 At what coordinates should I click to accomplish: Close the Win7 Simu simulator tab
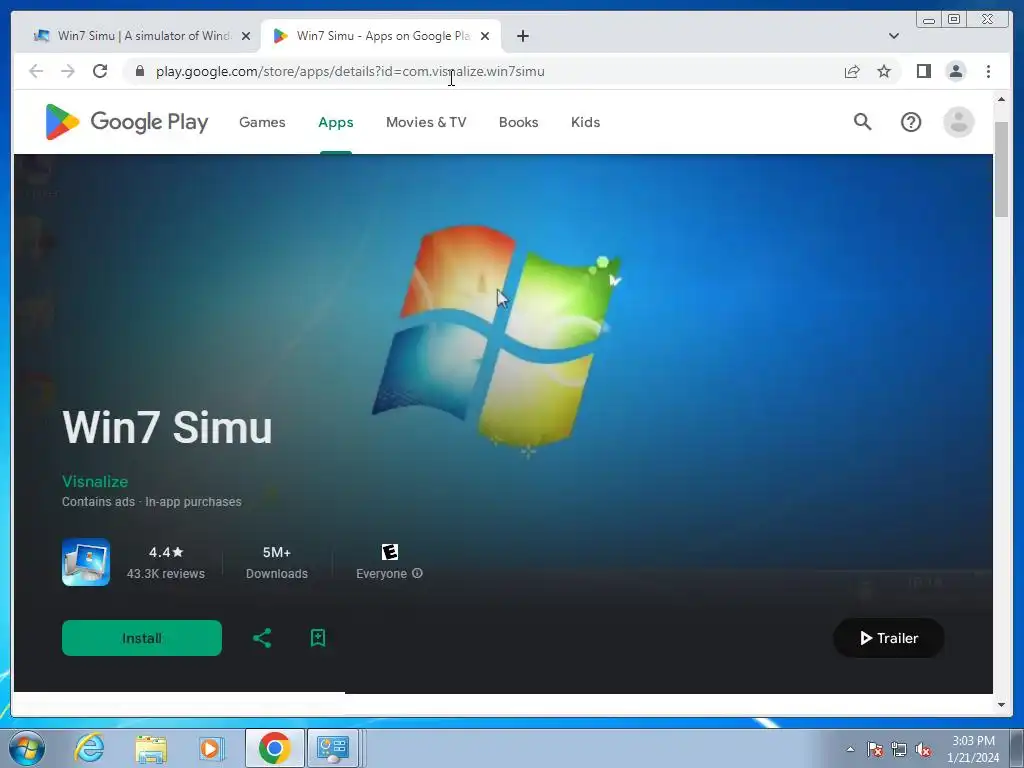[x=246, y=36]
